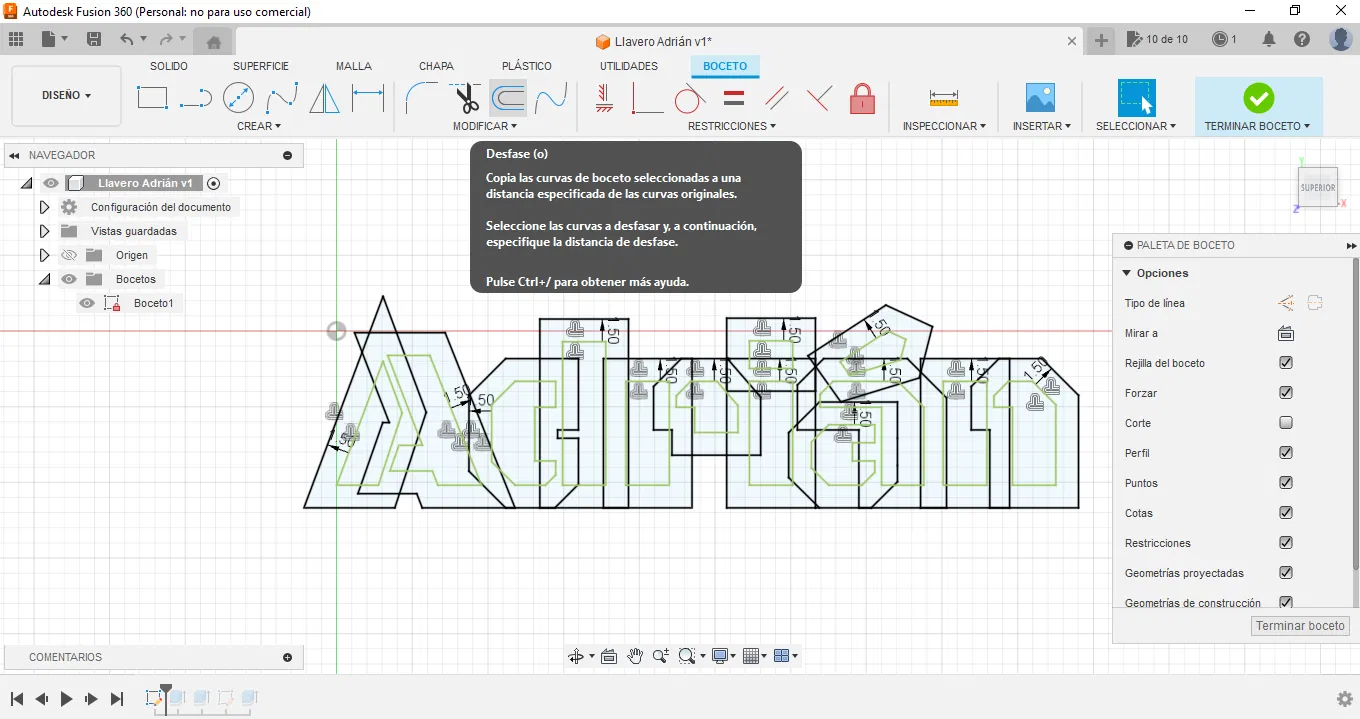Switch to the UTILIDADES tab

coord(628,66)
